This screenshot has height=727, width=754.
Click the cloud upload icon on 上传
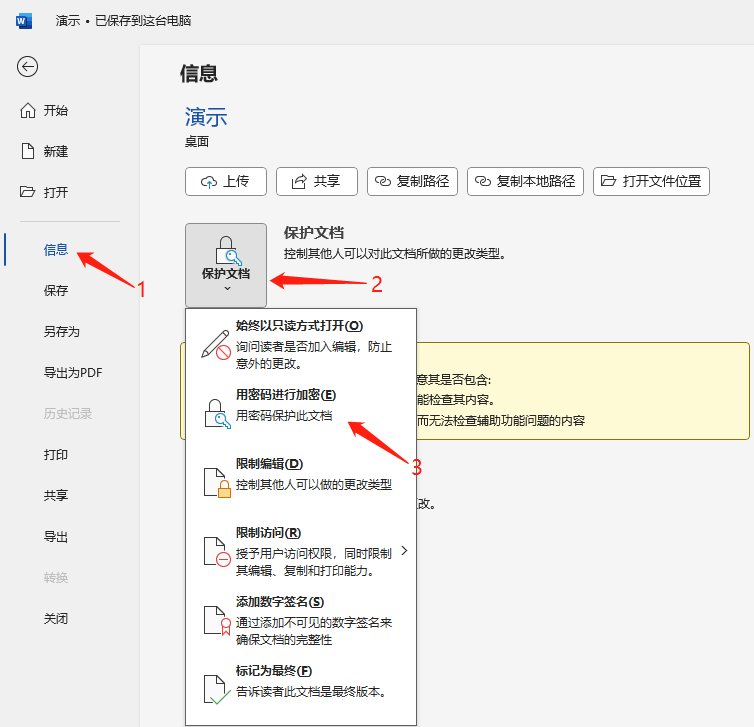209,182
